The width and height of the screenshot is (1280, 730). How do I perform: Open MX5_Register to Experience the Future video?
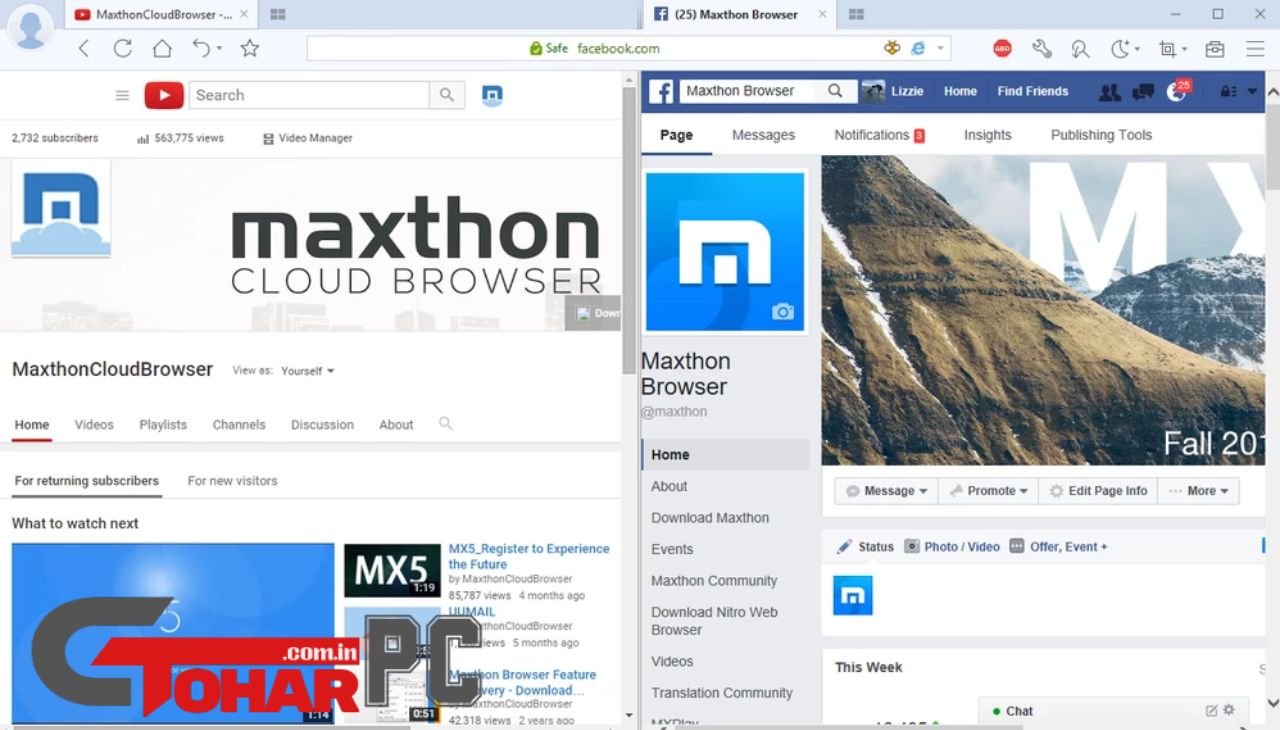[x=529, y=556]
